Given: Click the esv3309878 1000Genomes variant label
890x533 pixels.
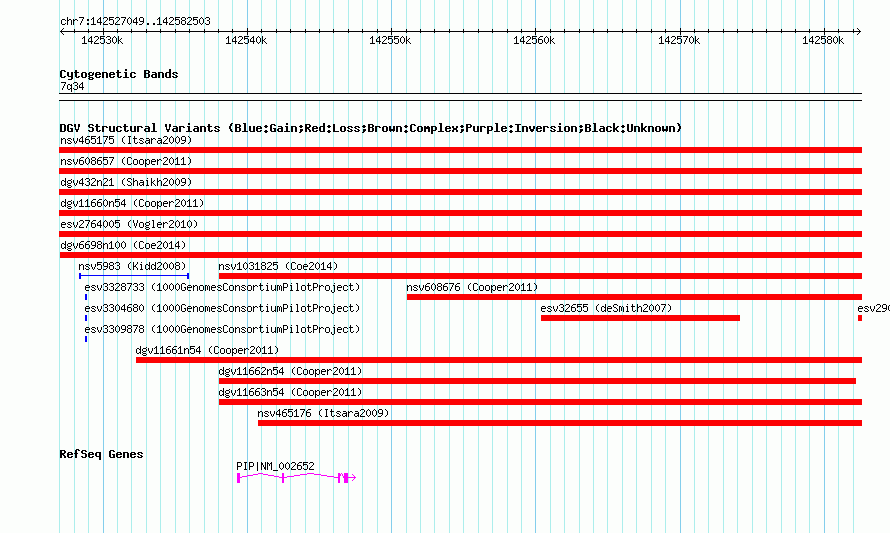Looking at the screenshot, I should (x=222, y=329).
